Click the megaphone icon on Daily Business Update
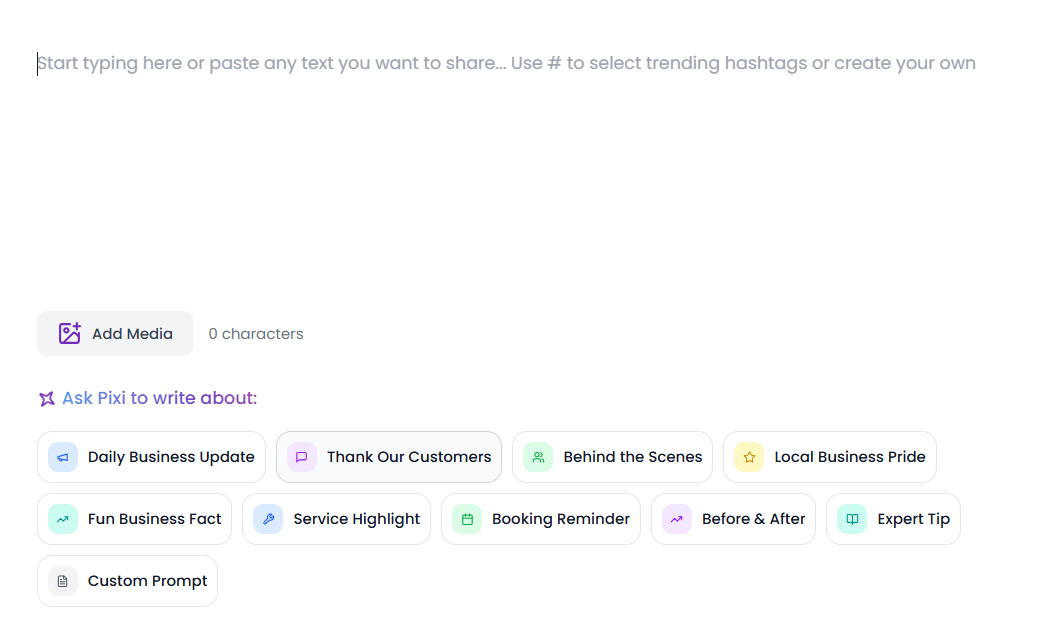This screenshot has width=1057, height=637. tap(63, 457)
